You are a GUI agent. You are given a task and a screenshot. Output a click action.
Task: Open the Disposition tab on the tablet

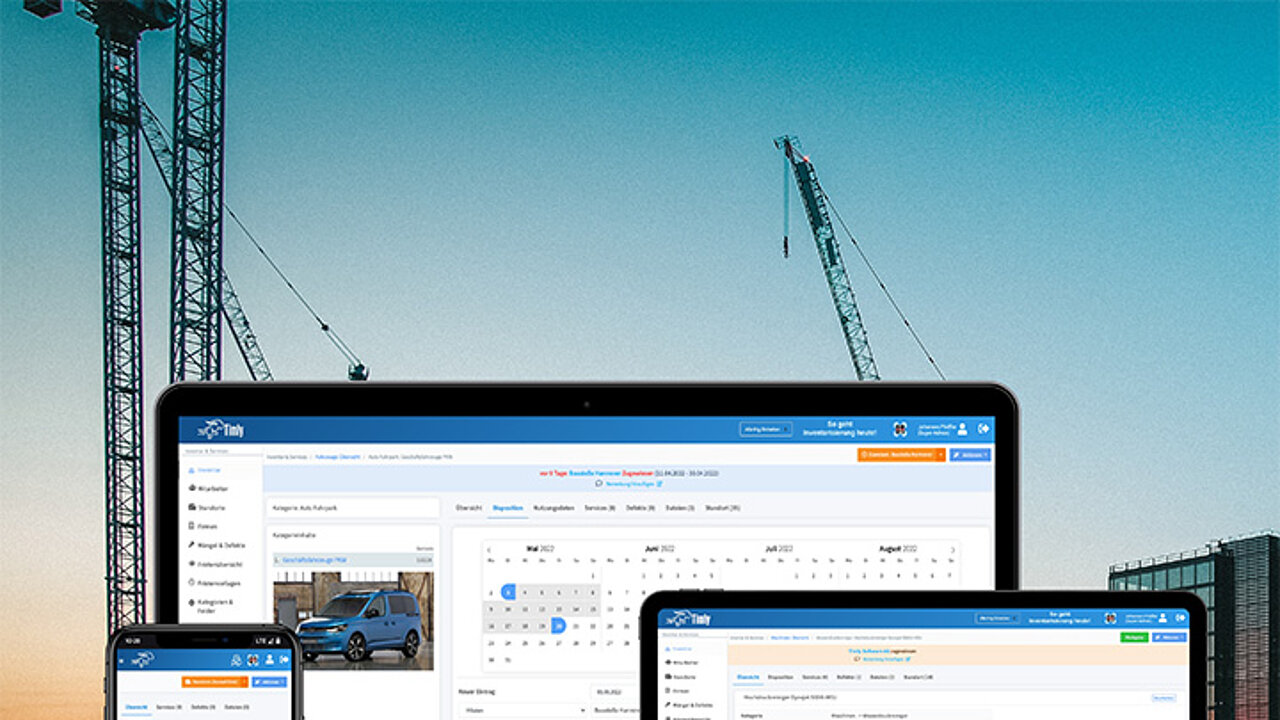[780, 677]
